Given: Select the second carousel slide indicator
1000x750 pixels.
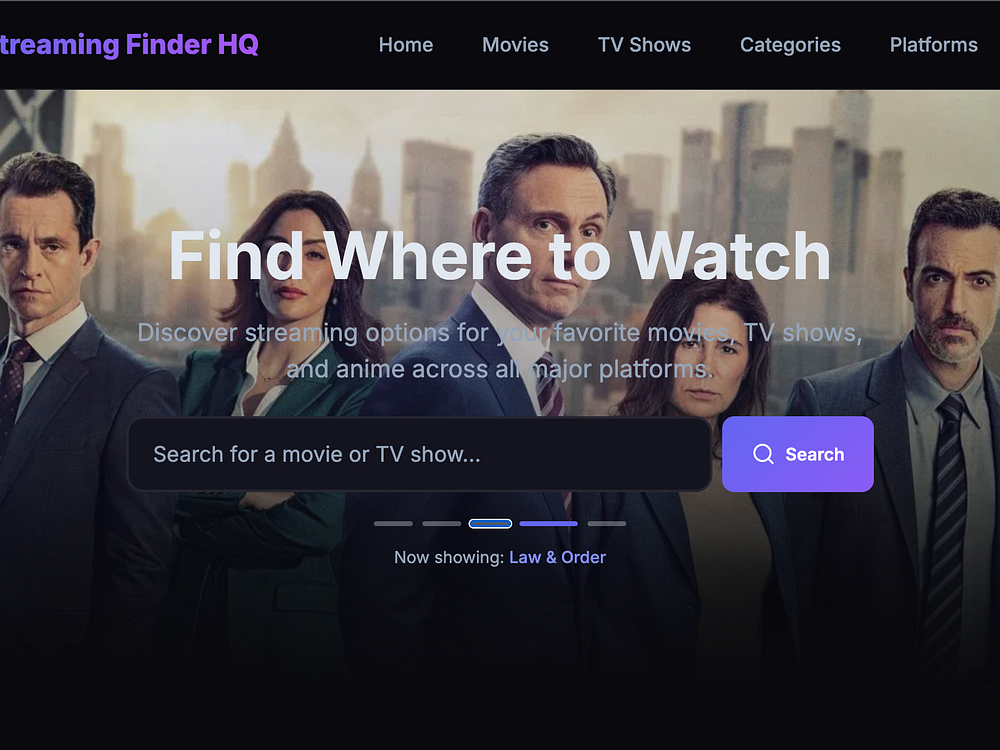Looking at the screenshot, I should (x=441, y=524).
